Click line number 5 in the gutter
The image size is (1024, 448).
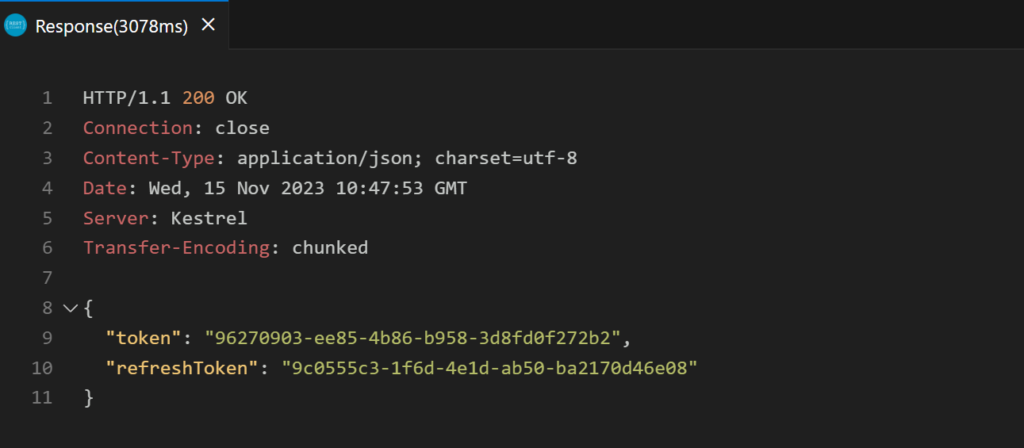(47, 218)
